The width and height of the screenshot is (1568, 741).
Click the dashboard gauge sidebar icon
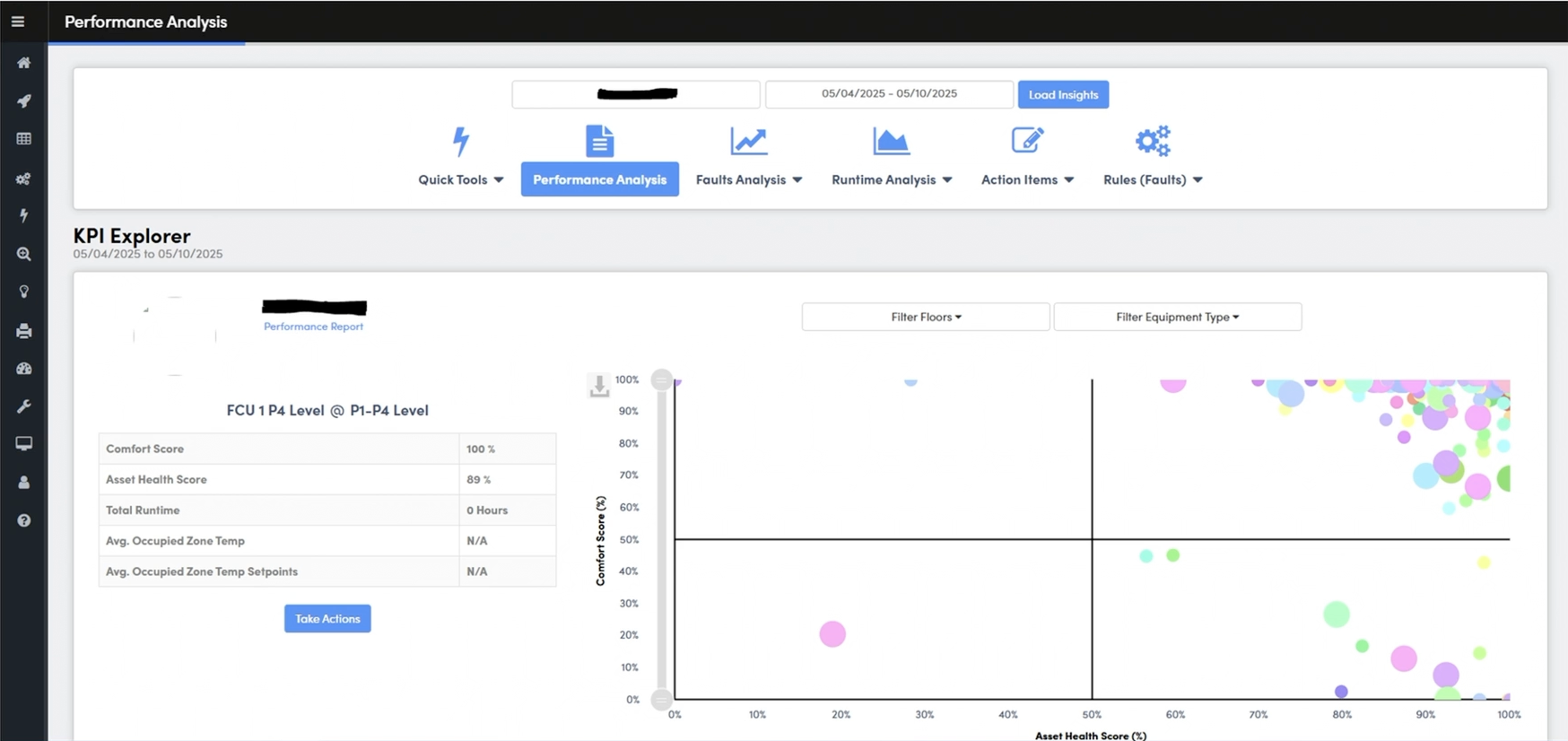pyautogui.click(x=24, y=369)
